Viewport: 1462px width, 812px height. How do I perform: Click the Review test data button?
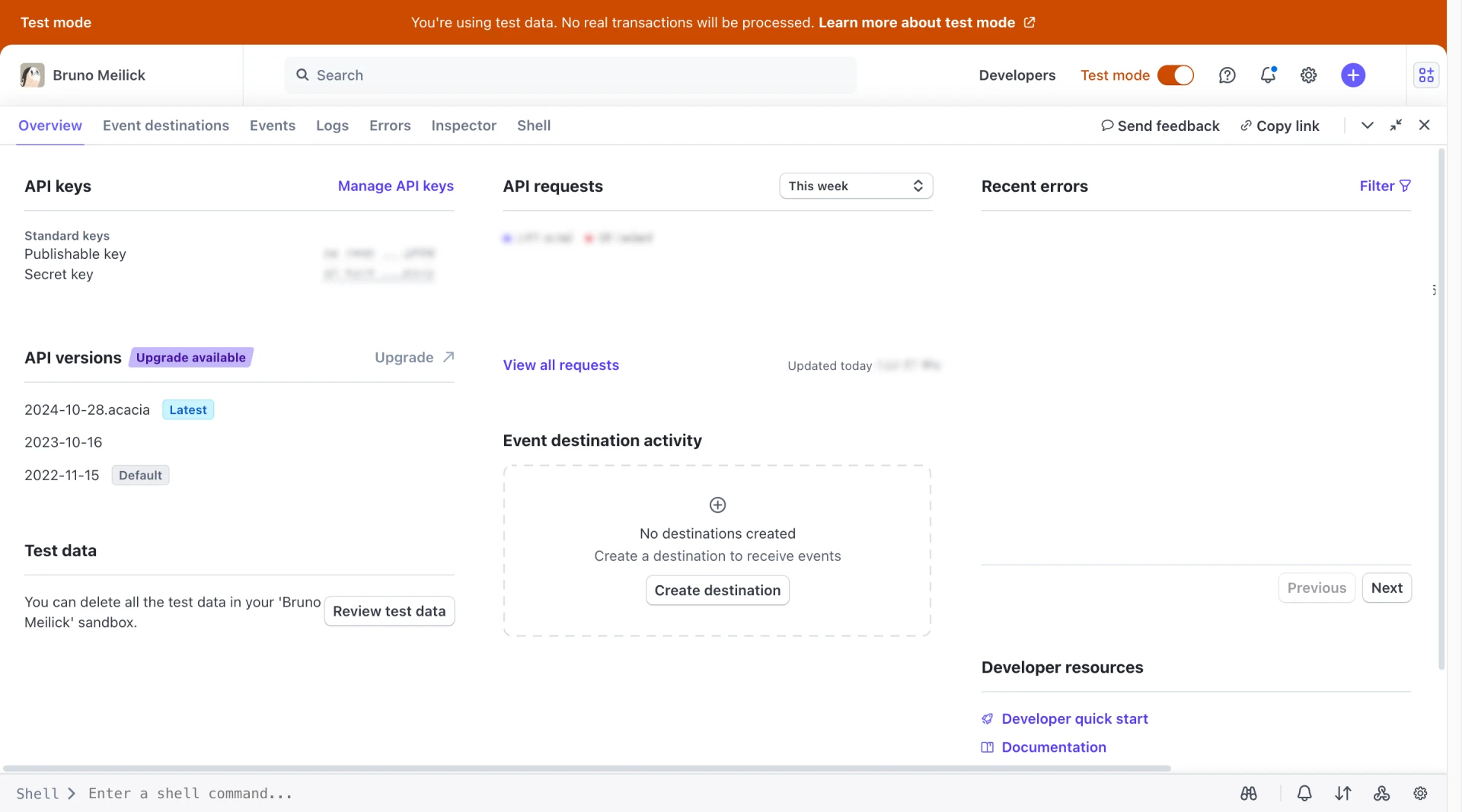point(388,611)
